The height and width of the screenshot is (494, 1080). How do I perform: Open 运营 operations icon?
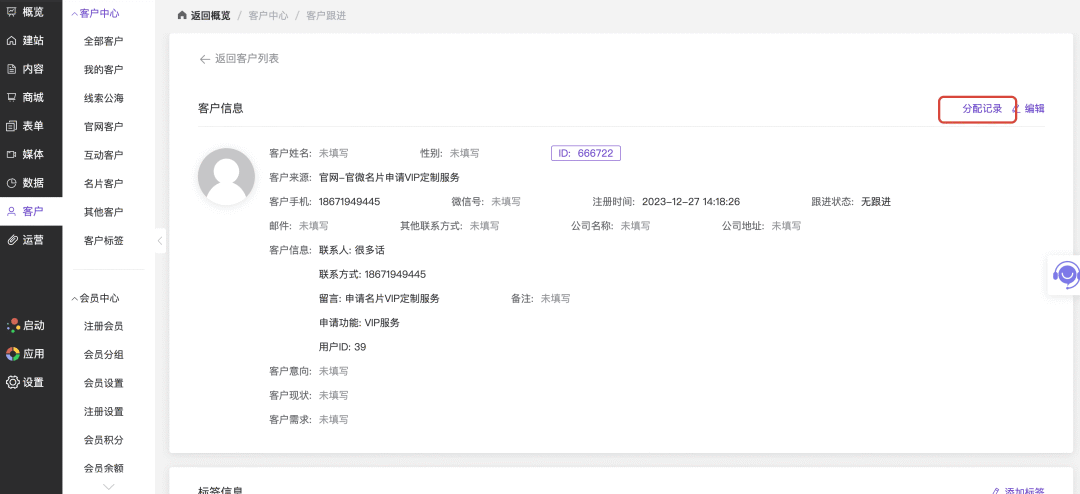[x=12, y=240]
